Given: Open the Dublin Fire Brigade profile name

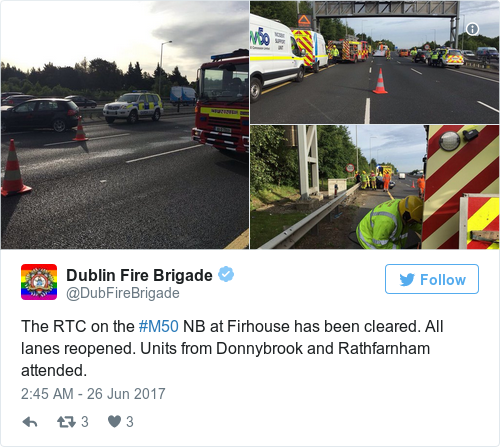Looking at the screenshot, I should [x=139, y=275].
